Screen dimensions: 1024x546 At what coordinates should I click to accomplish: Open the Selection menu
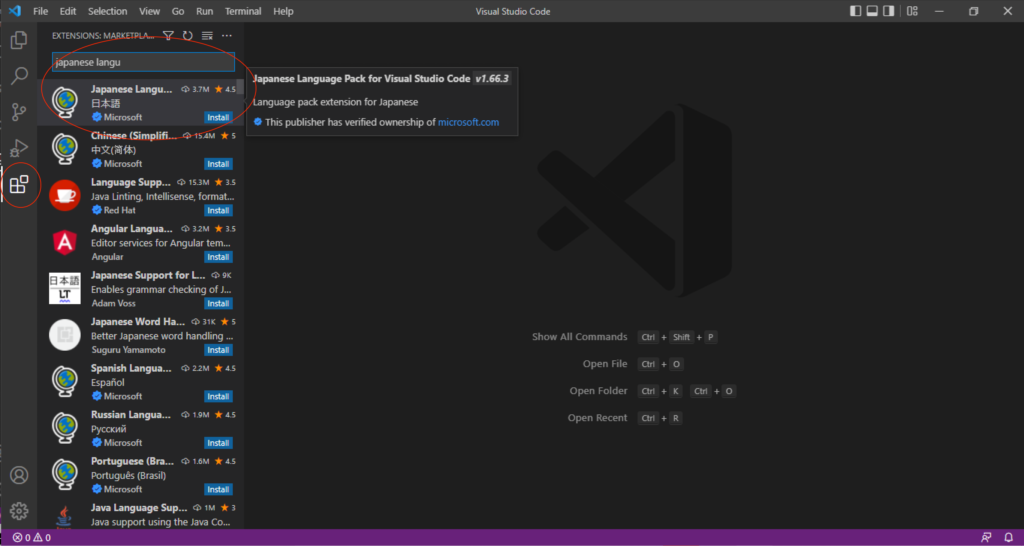tap(108, 11)
